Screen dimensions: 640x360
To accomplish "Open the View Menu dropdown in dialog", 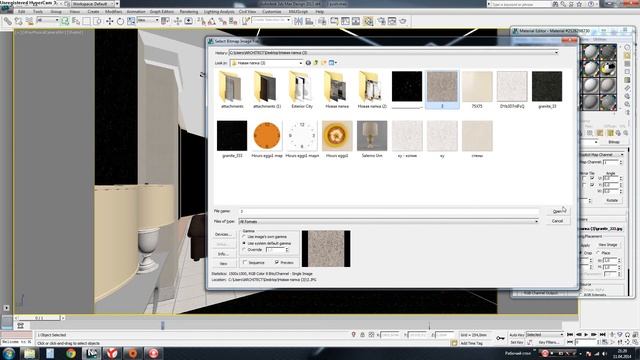I will pyautogui.click(x=333, y=63).
